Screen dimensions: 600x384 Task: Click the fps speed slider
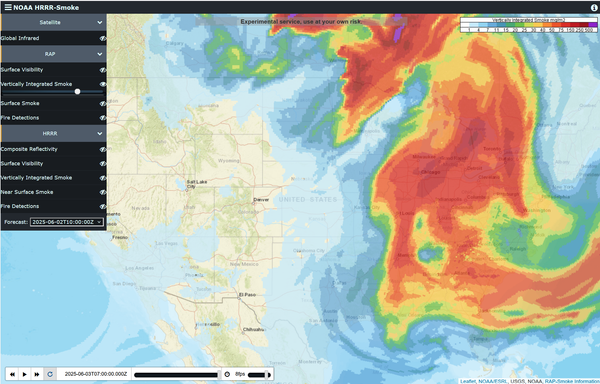[259, 374]
